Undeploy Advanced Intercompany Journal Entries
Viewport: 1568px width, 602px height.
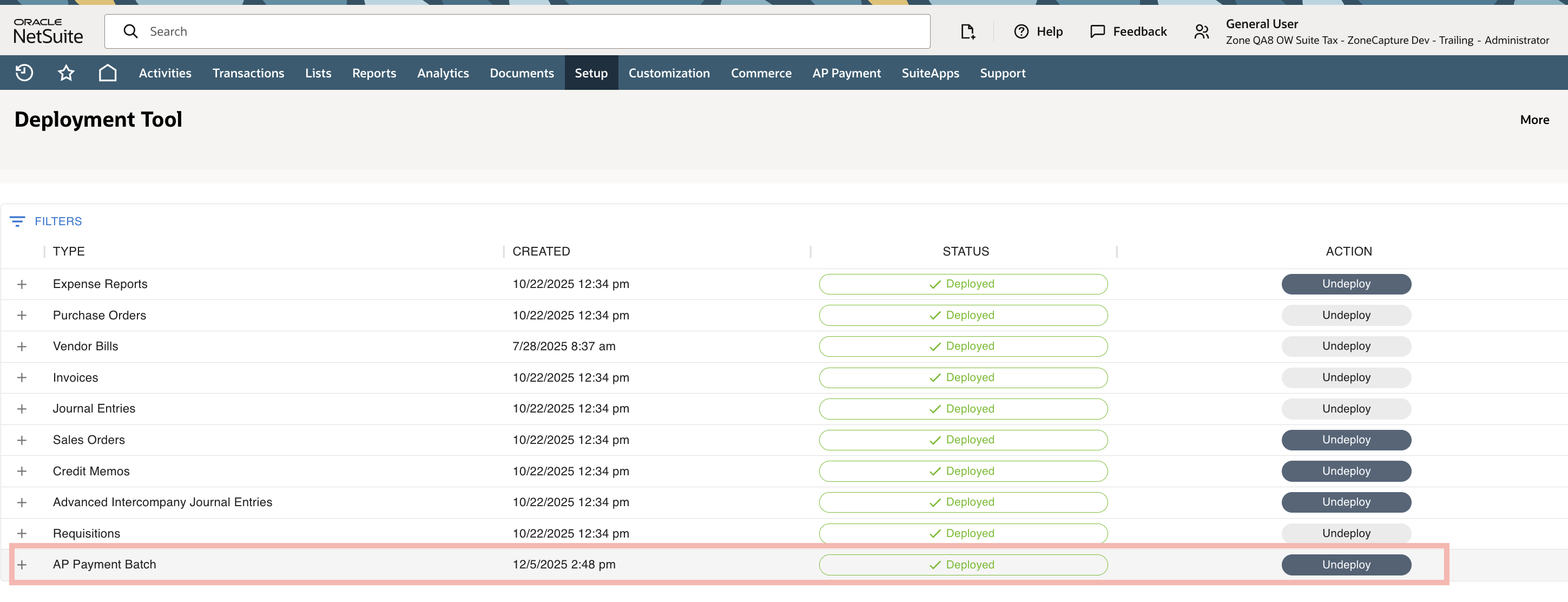click(x=1346, y=502)
